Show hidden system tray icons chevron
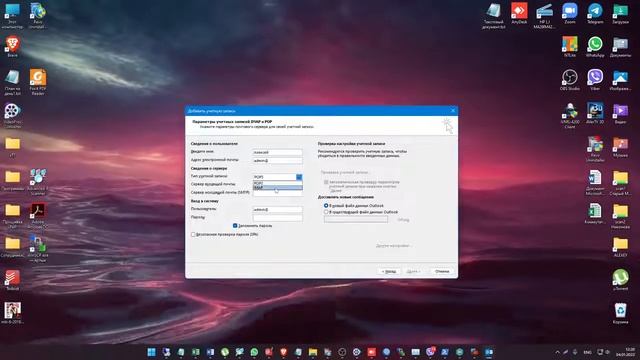Screen dimensions: 640x360 (x=558, y=352)
